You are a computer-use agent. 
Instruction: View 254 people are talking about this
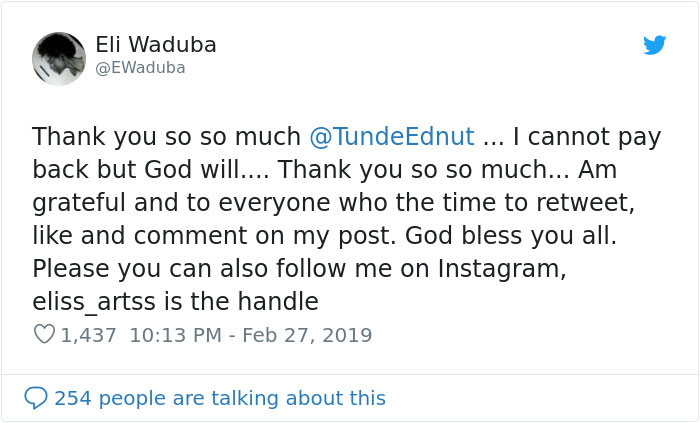(x=219, y=398)
